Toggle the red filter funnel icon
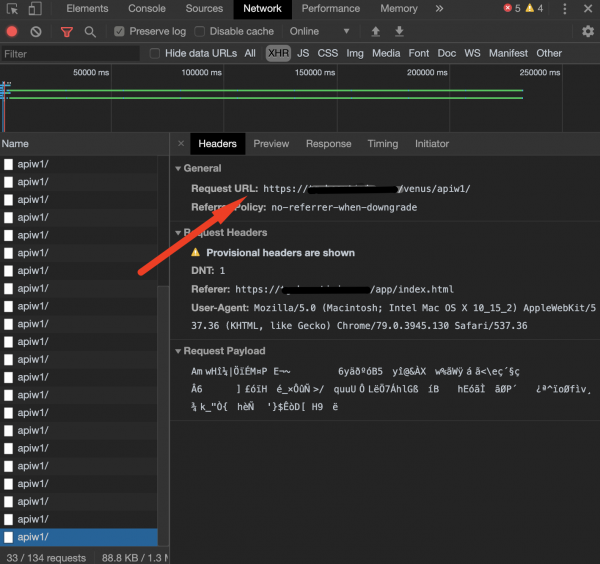The image size is (600, 564). tap(67, 32)
